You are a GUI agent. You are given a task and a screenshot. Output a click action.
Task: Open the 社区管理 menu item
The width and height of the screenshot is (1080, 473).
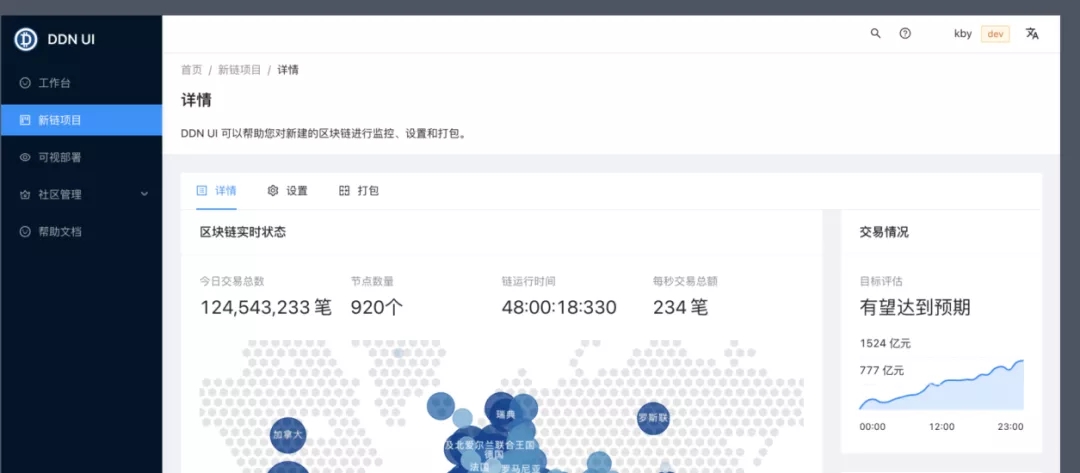(81, 195)
